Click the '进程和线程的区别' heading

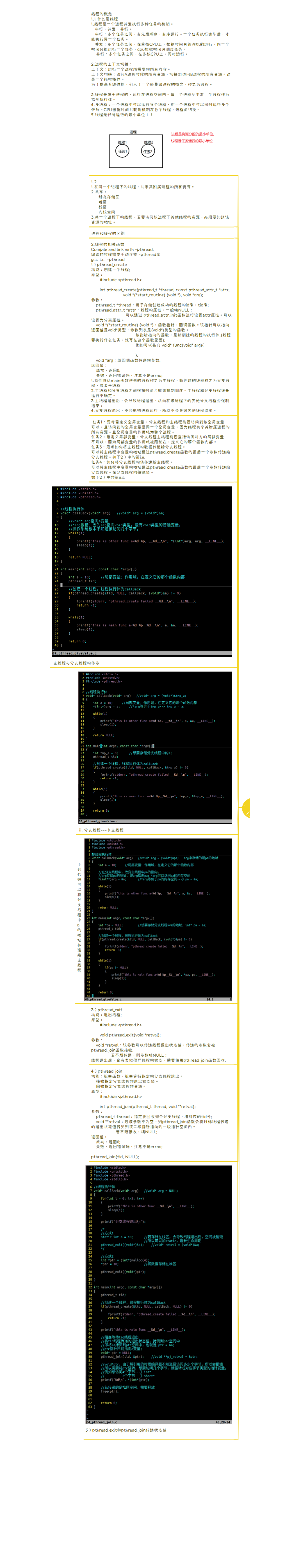tap(108, 233)
